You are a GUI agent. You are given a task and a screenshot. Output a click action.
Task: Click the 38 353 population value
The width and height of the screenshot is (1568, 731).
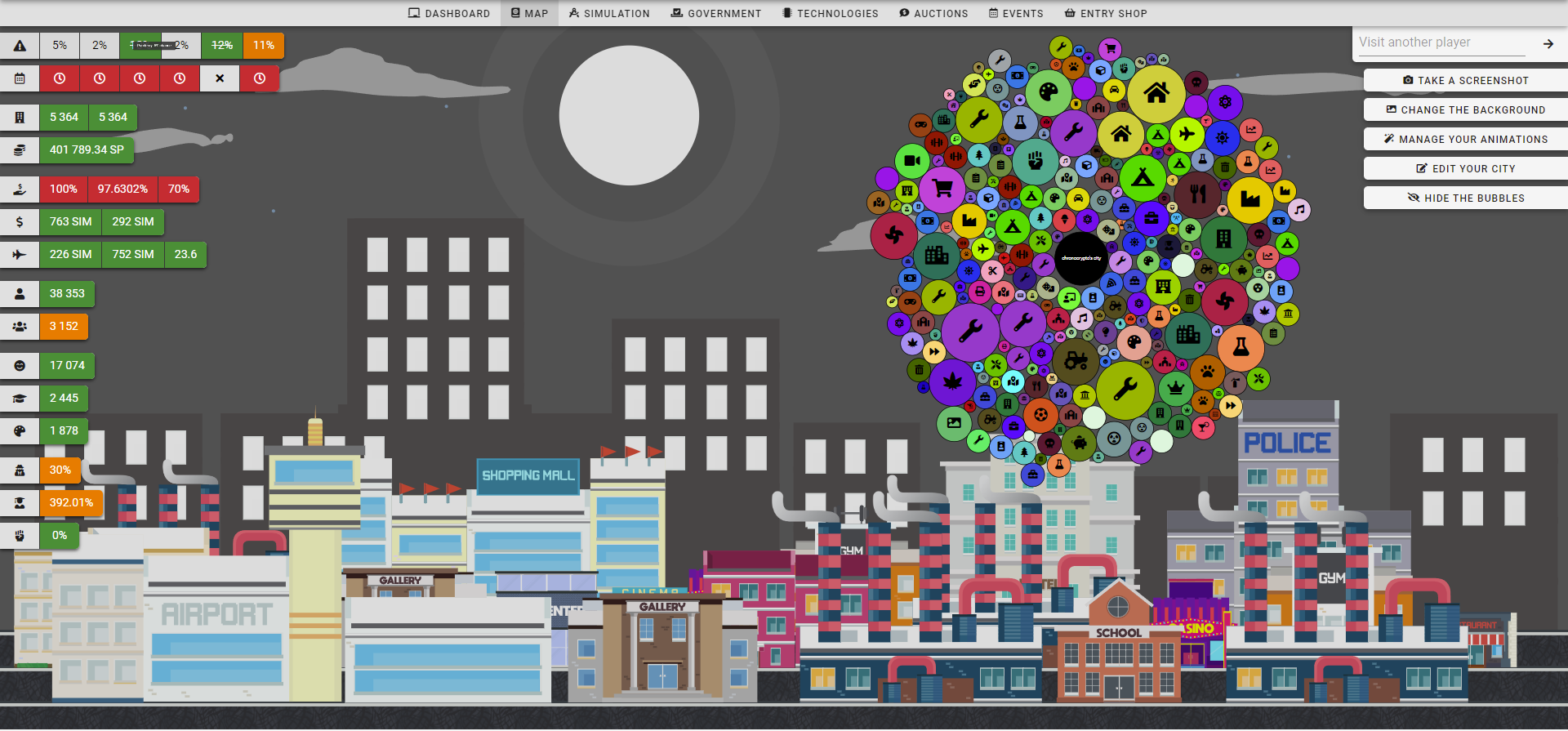67,294
